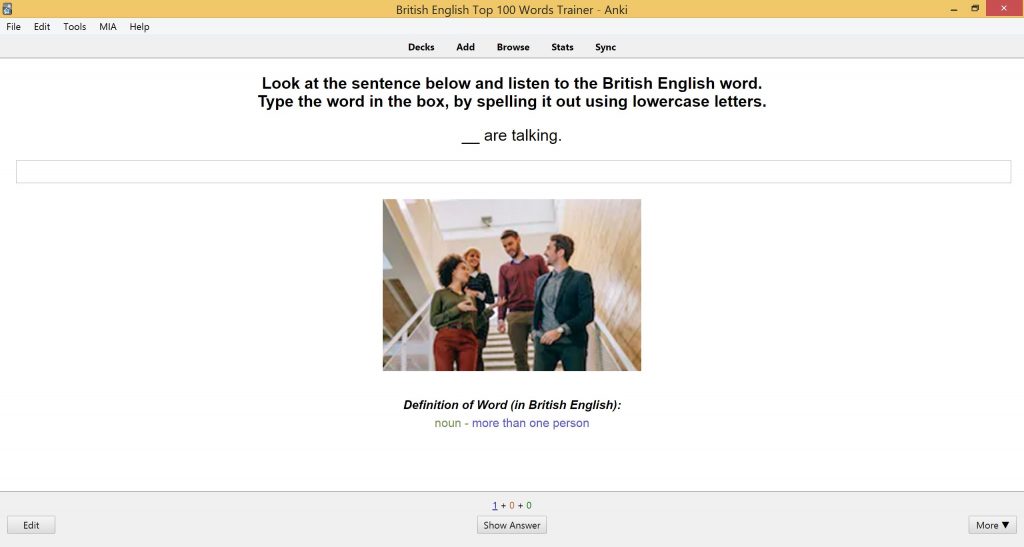Open the File menu

coord(13,27)
